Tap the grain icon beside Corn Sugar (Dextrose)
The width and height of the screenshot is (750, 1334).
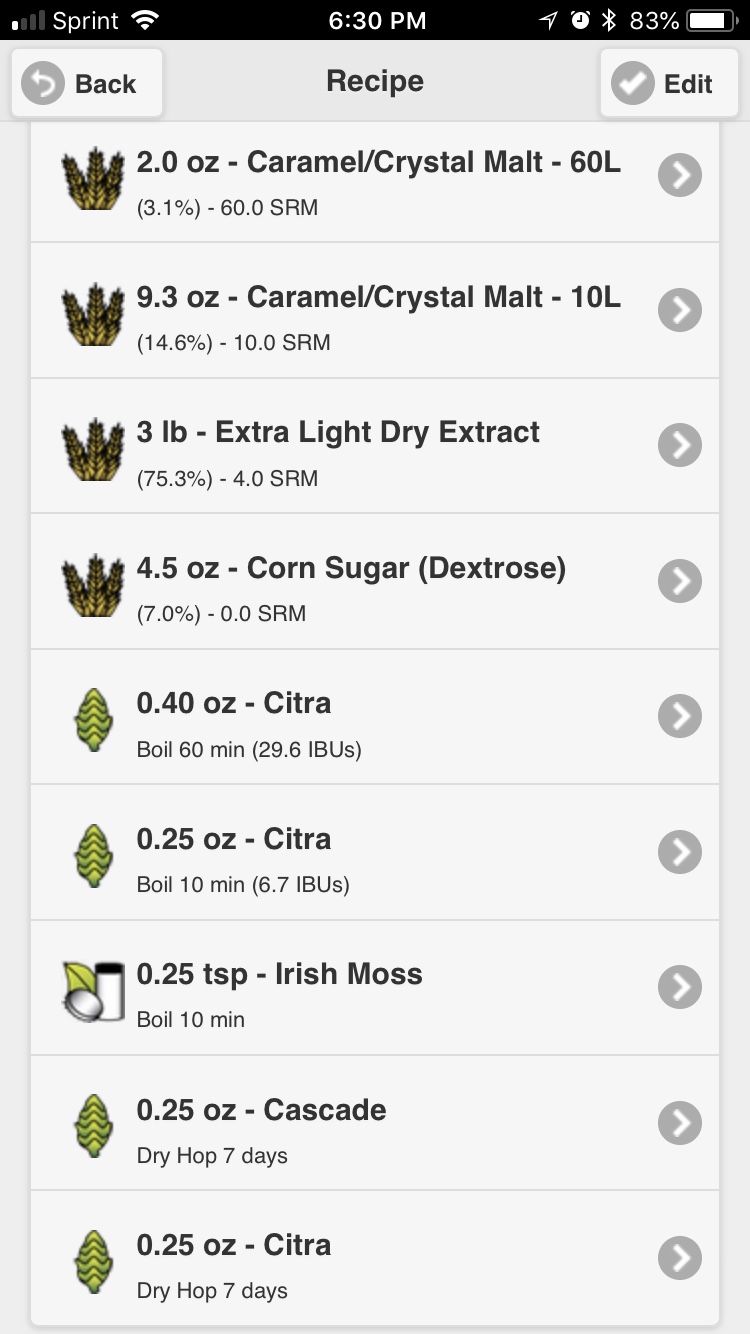86,583
